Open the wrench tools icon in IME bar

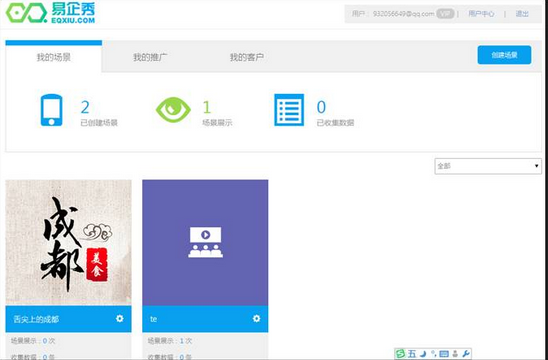point(466,354)
